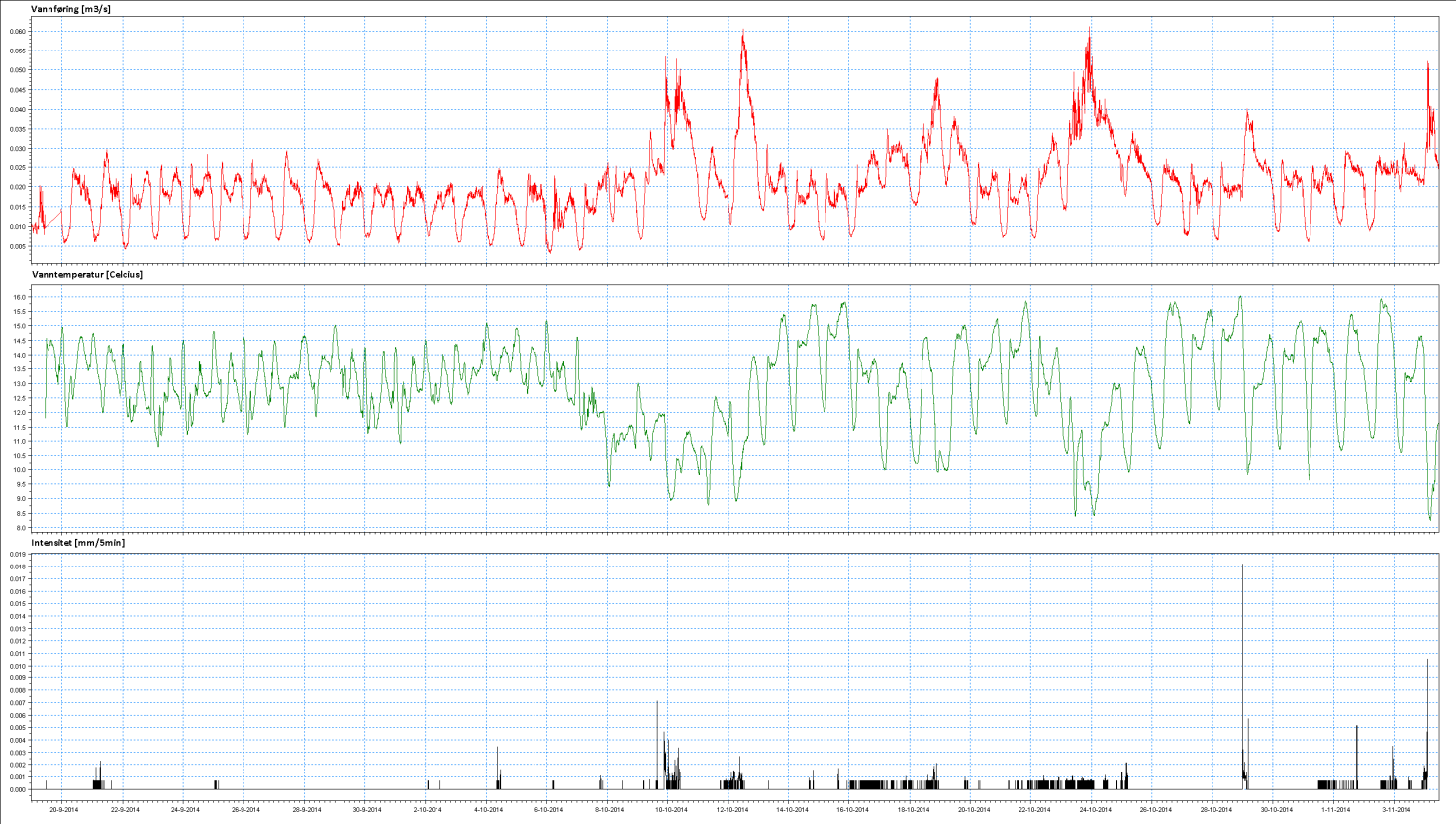
Task: Click the 15.0 value on Vanntemperatur axis
Action: 20,327
